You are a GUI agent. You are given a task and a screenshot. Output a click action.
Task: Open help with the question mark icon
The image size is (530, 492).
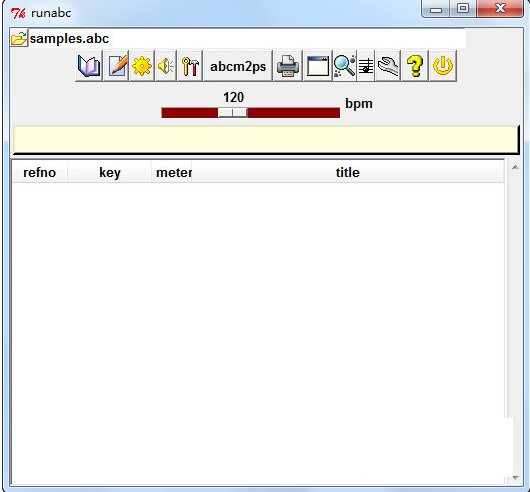pos(415,66)
